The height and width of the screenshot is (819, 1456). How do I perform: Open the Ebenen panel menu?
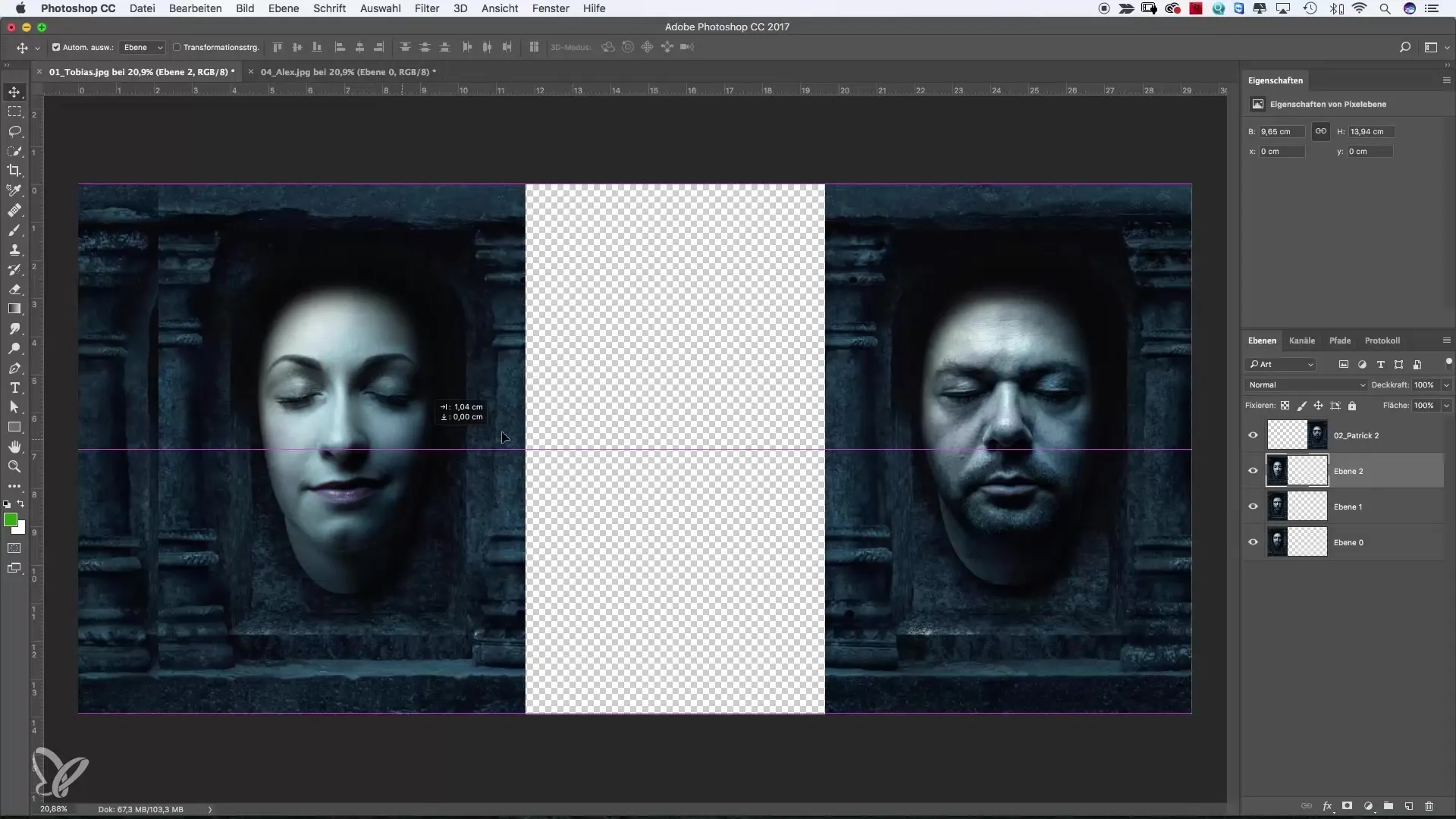point(1446,340)
